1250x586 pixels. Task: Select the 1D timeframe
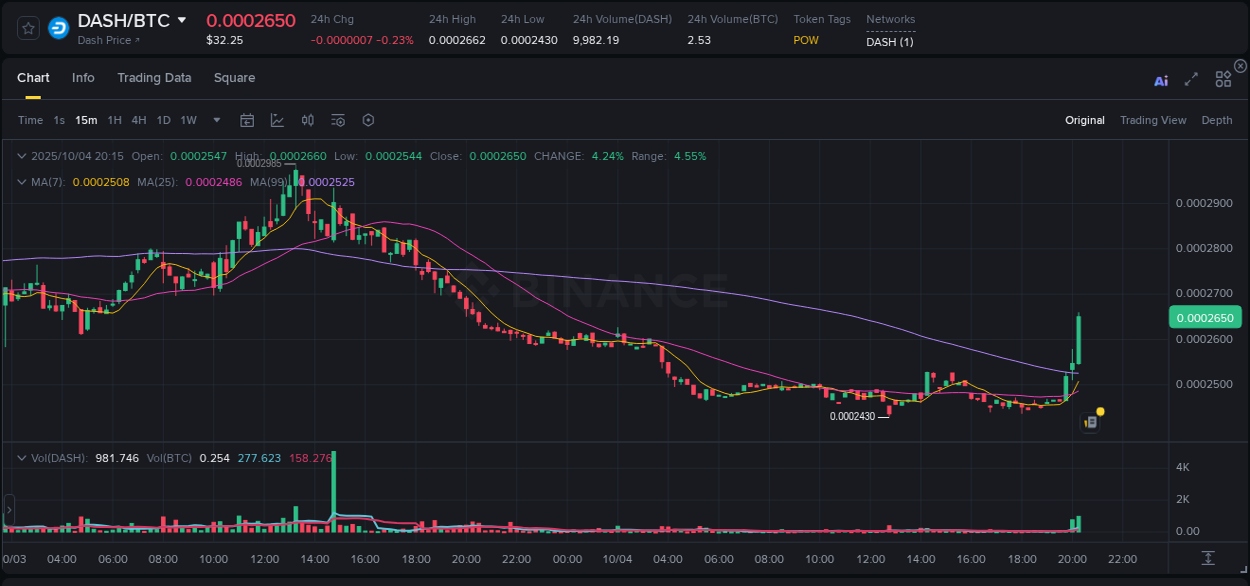pos(163,120)
